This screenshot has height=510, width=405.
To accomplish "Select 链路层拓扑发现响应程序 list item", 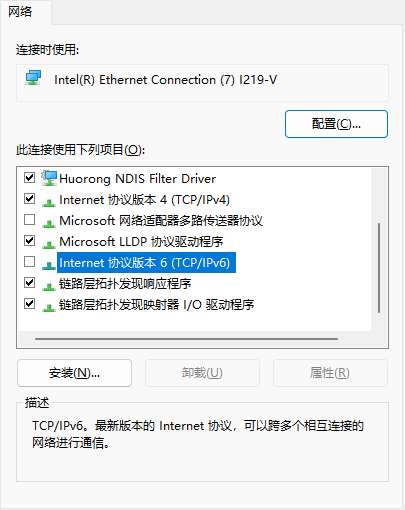I will (x=125, y=284).
